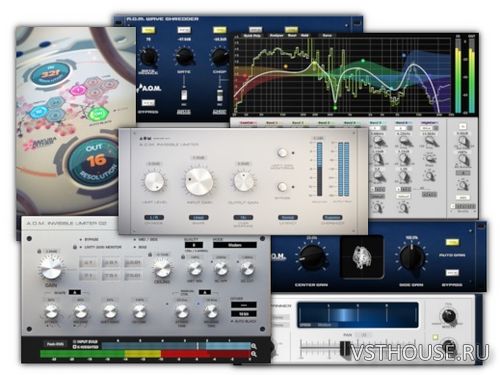Click the lower magnifier icon beside the loudness meter
Image resolution: width=500 pixels, height=375 pixels.
click(254, 354)
